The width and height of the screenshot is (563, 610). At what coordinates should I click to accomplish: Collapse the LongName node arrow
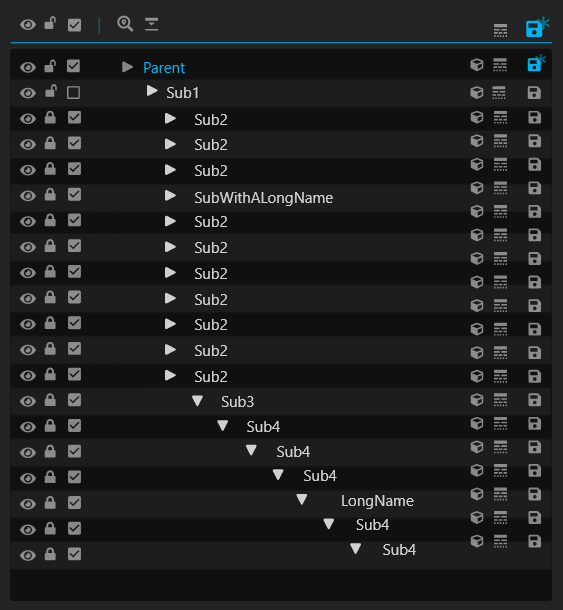tap(302, 499)
